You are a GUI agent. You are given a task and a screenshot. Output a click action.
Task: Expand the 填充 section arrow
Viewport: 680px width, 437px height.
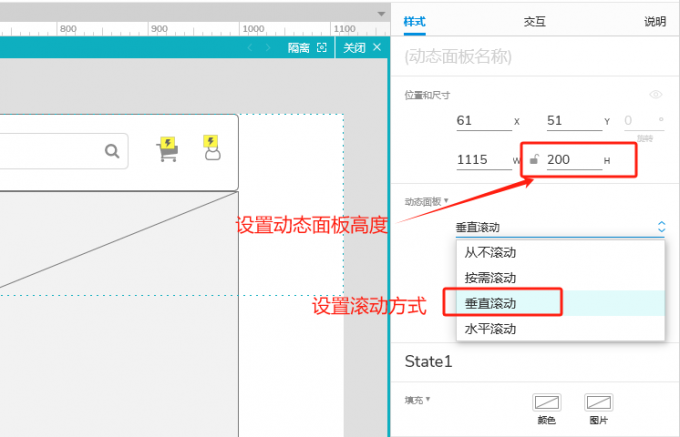[428, 399]
